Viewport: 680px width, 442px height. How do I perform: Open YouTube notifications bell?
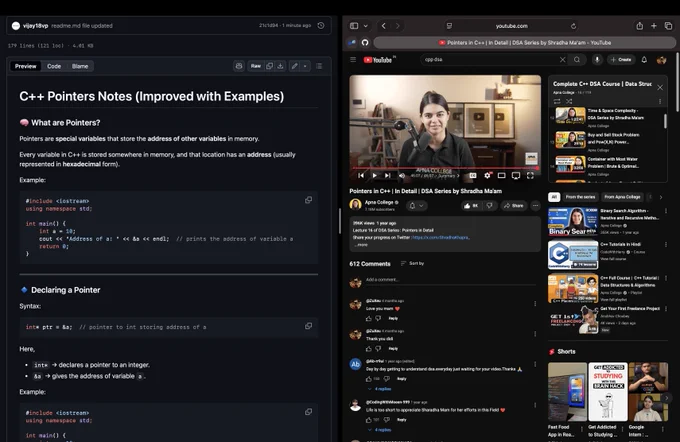(644, 59)
